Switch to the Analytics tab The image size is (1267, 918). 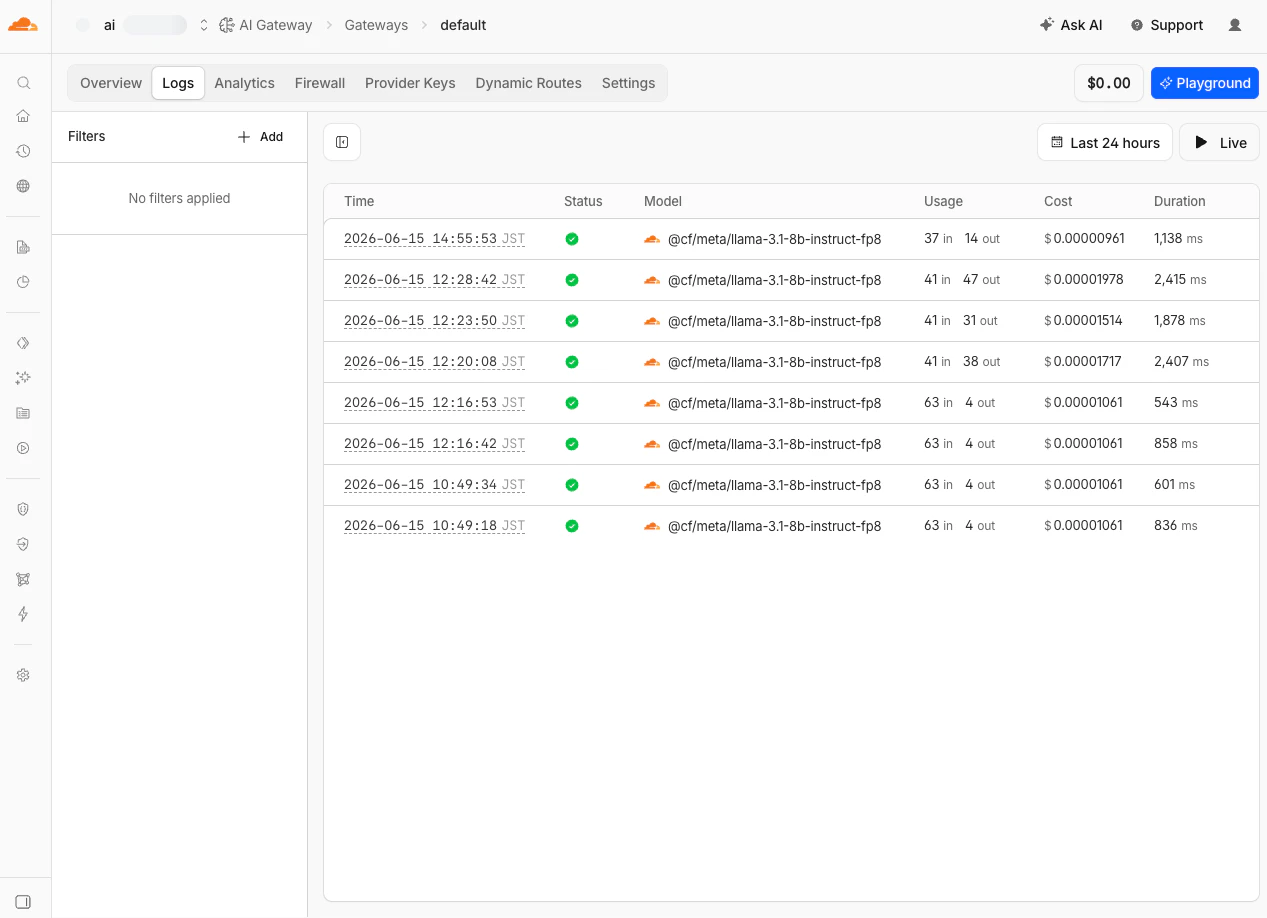244,83
